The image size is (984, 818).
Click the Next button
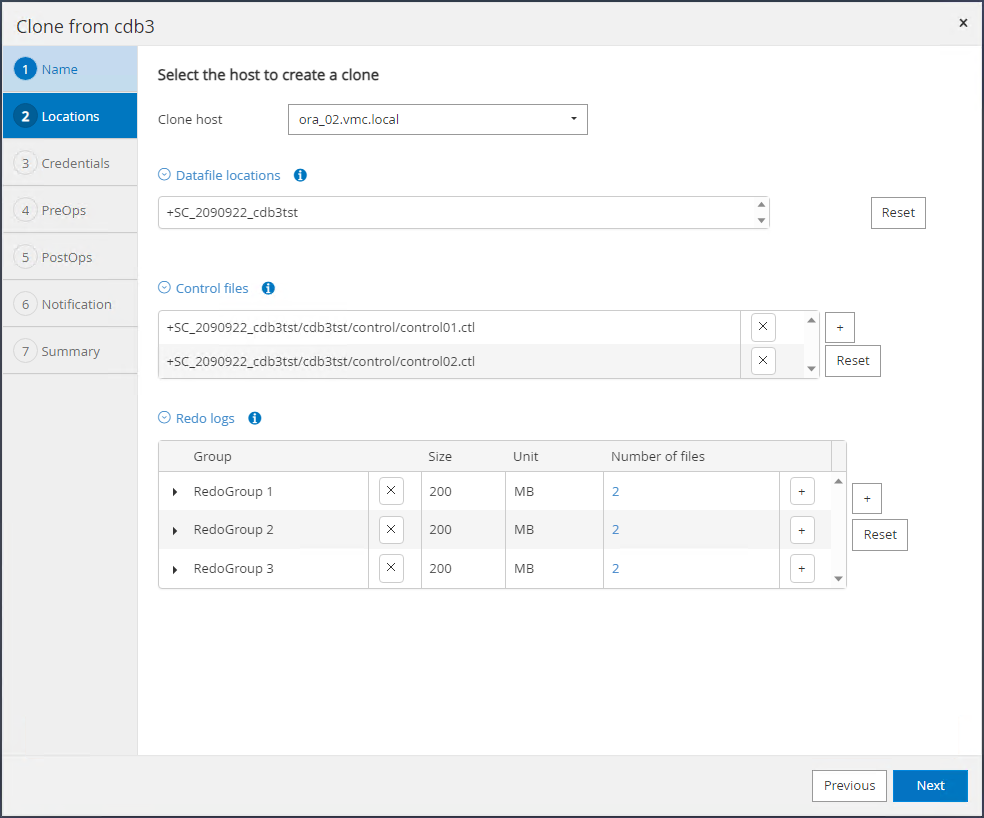coord(930,785)
